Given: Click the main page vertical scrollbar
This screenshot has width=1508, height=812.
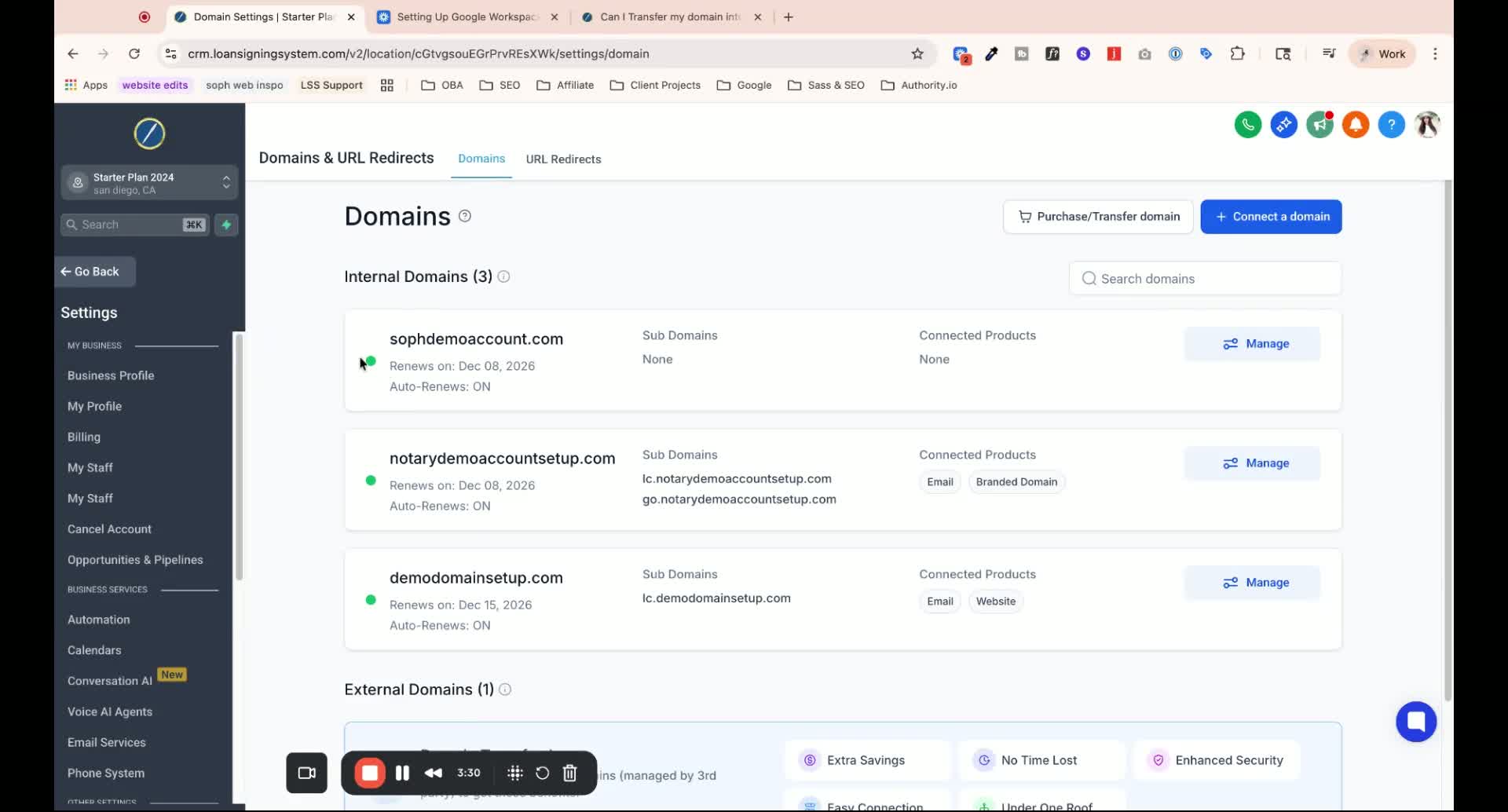Looking at the screenshot, I should tap(1448, 440).
